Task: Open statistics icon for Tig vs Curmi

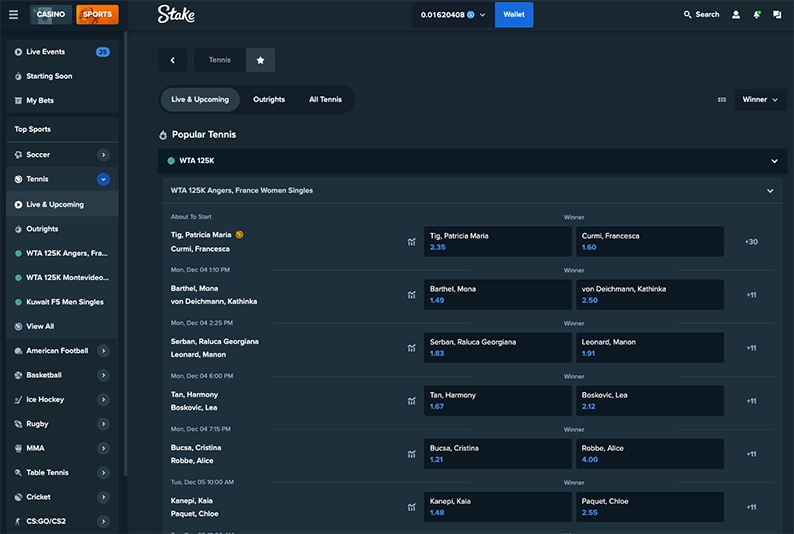Action: click(411, 242)
